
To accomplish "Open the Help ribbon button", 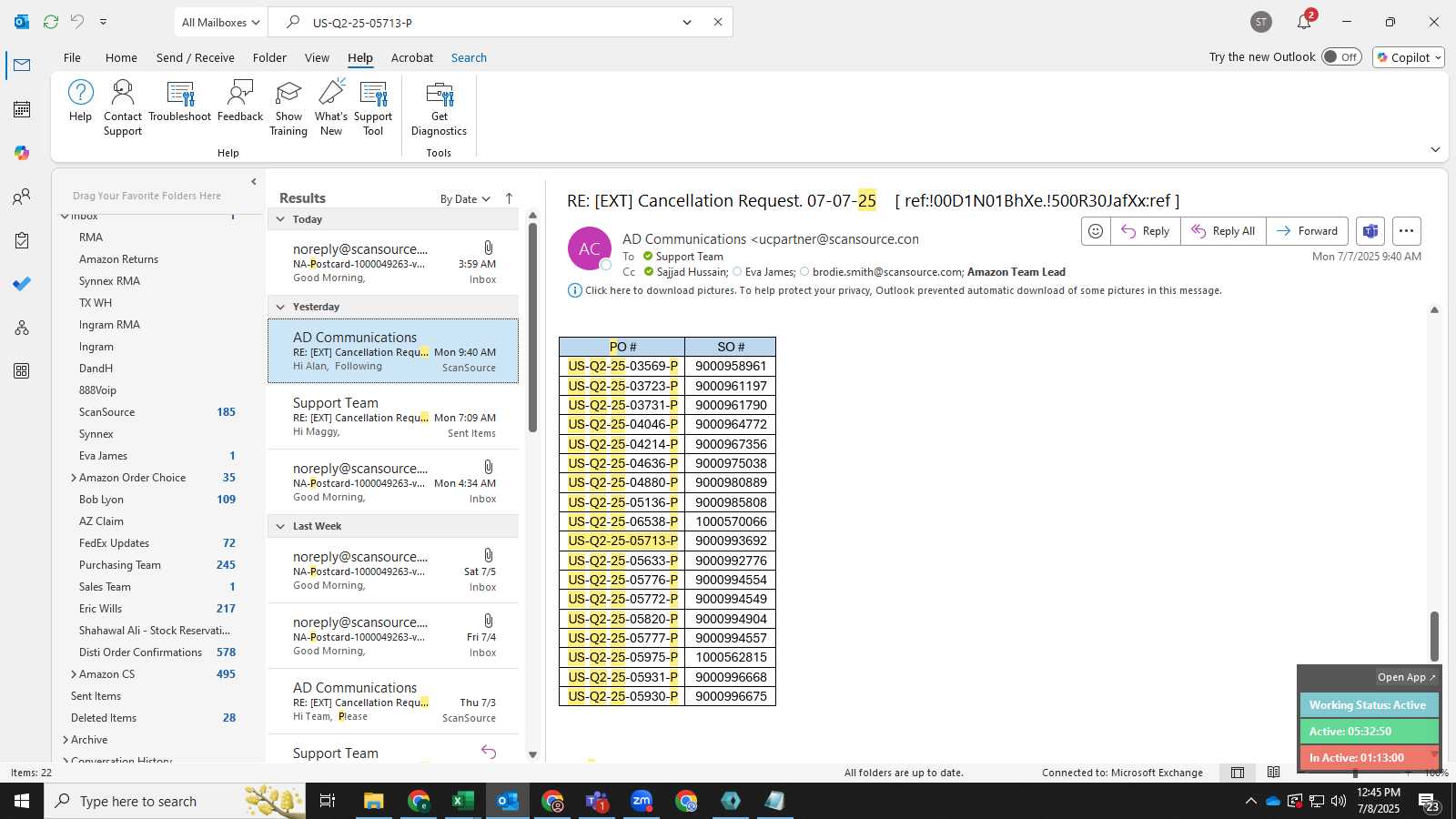I will [x=80, y=100].
